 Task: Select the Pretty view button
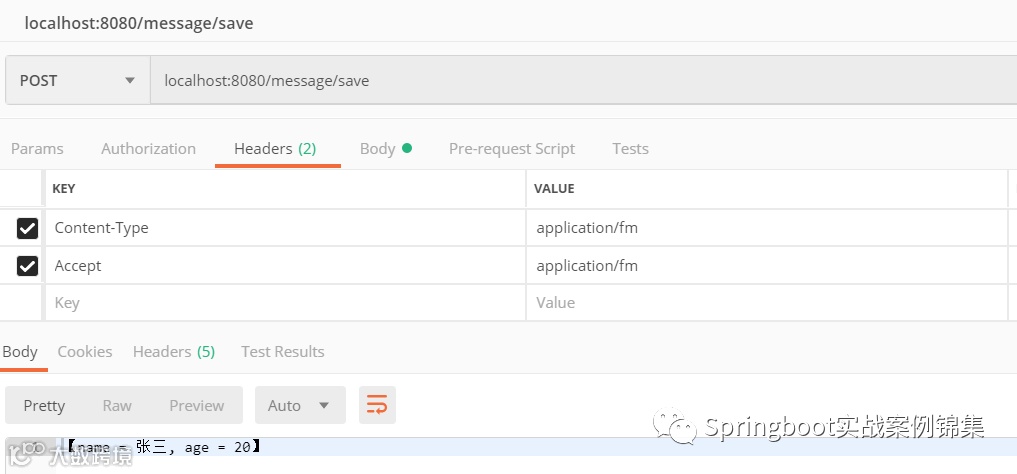pyautogui.click(x=44, y=405)
